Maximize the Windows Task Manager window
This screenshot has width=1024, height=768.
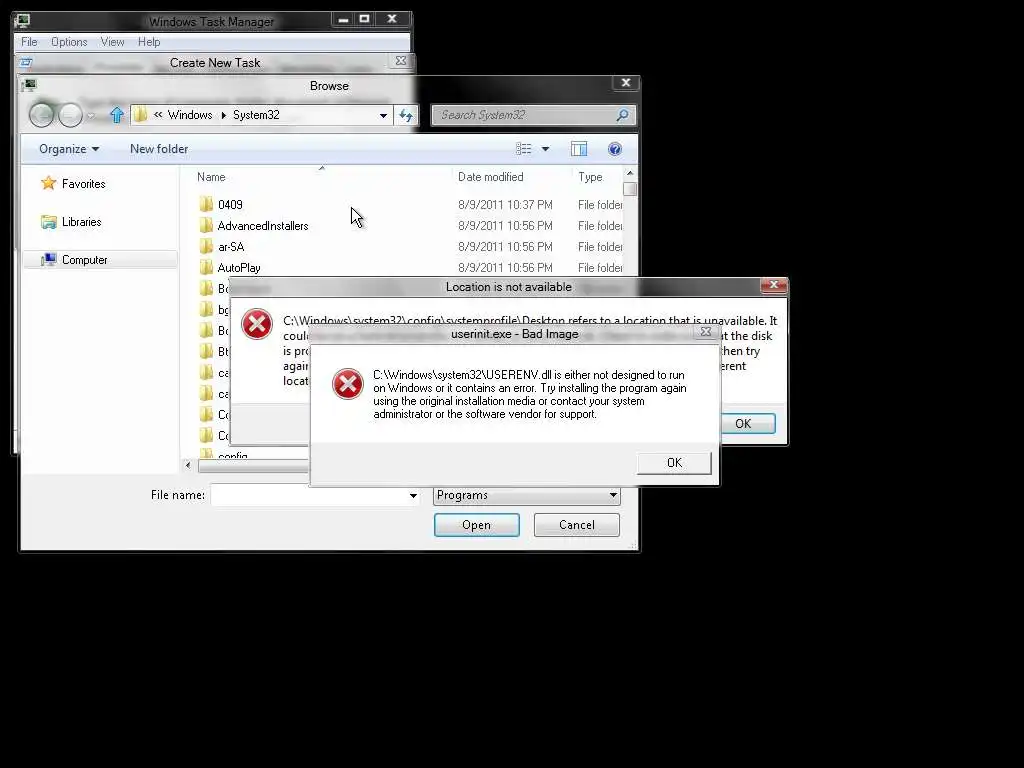click(x=364, y=19)
